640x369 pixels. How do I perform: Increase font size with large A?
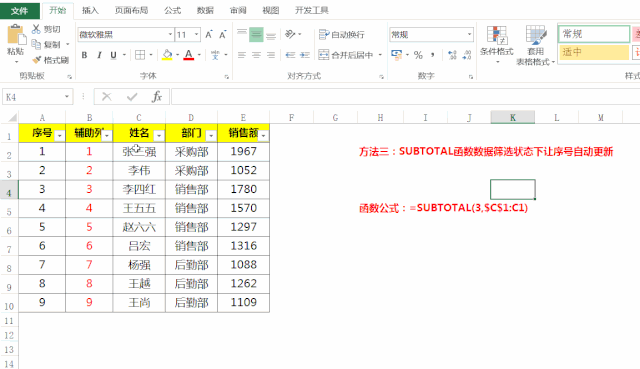(x=209, y=35)
